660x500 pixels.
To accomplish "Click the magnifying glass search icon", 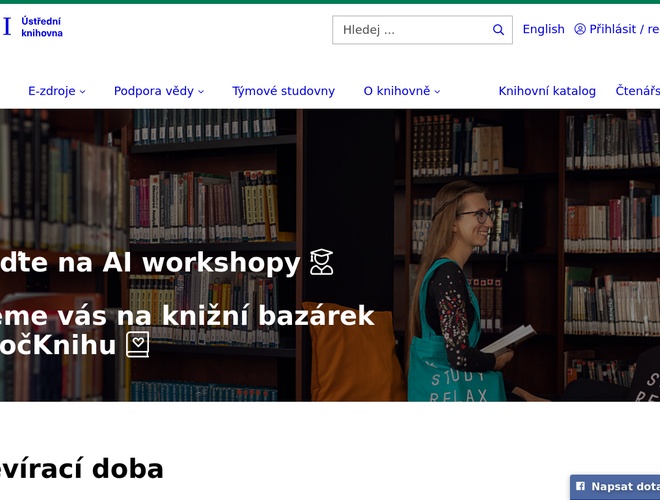I will [498, 30].
